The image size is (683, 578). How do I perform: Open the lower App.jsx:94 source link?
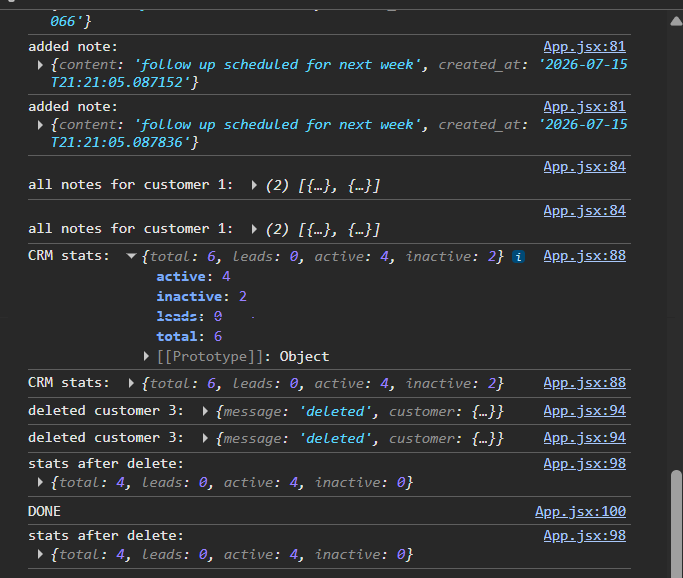[585, 438]
